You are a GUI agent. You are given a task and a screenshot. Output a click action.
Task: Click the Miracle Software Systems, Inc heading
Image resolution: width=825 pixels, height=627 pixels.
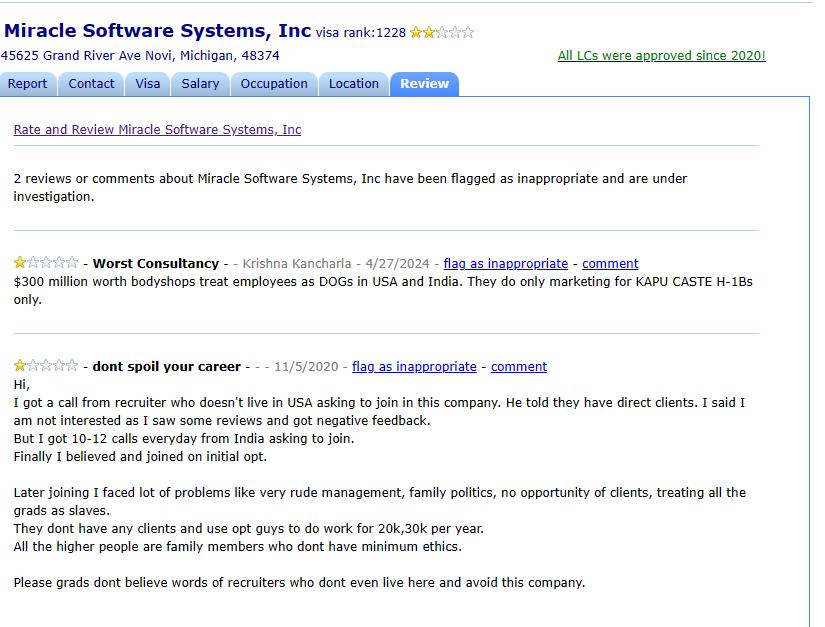pos(157,30)
